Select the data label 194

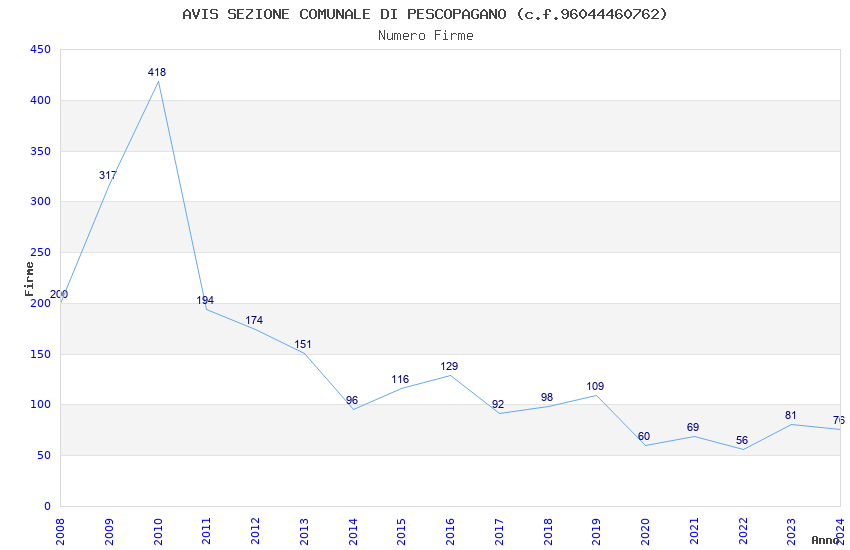tap(205, 300)
